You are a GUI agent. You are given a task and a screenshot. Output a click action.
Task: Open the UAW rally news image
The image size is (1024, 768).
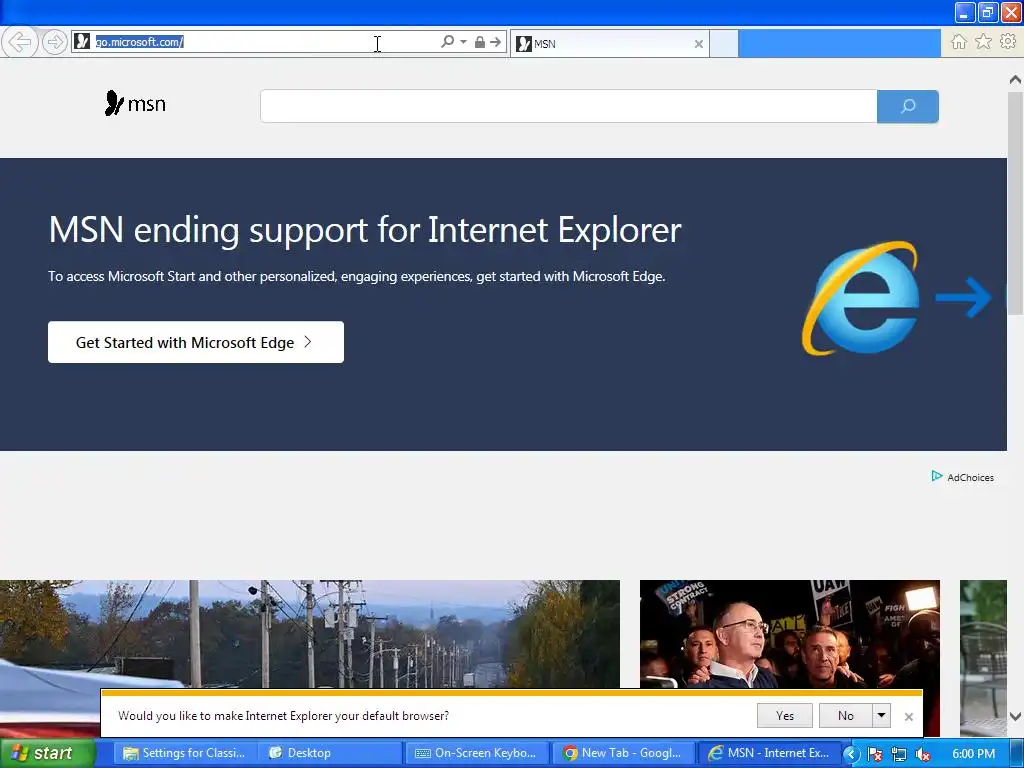[790, 633]
